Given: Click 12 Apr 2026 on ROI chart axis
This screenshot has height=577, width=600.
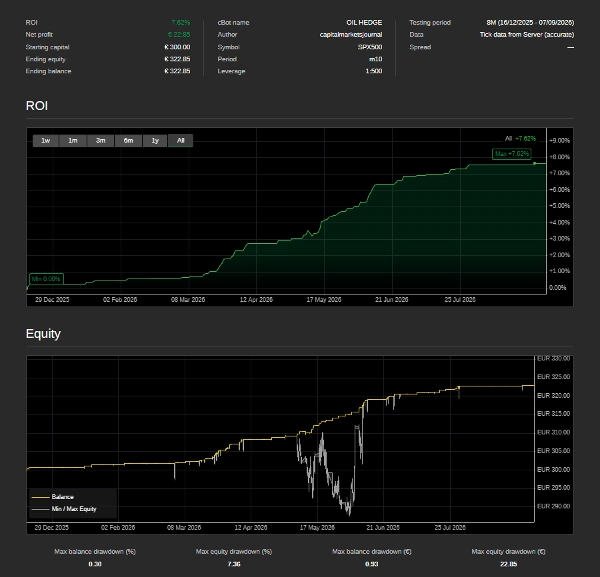Looking at the screenshot, I should click(x=256, y=300).
